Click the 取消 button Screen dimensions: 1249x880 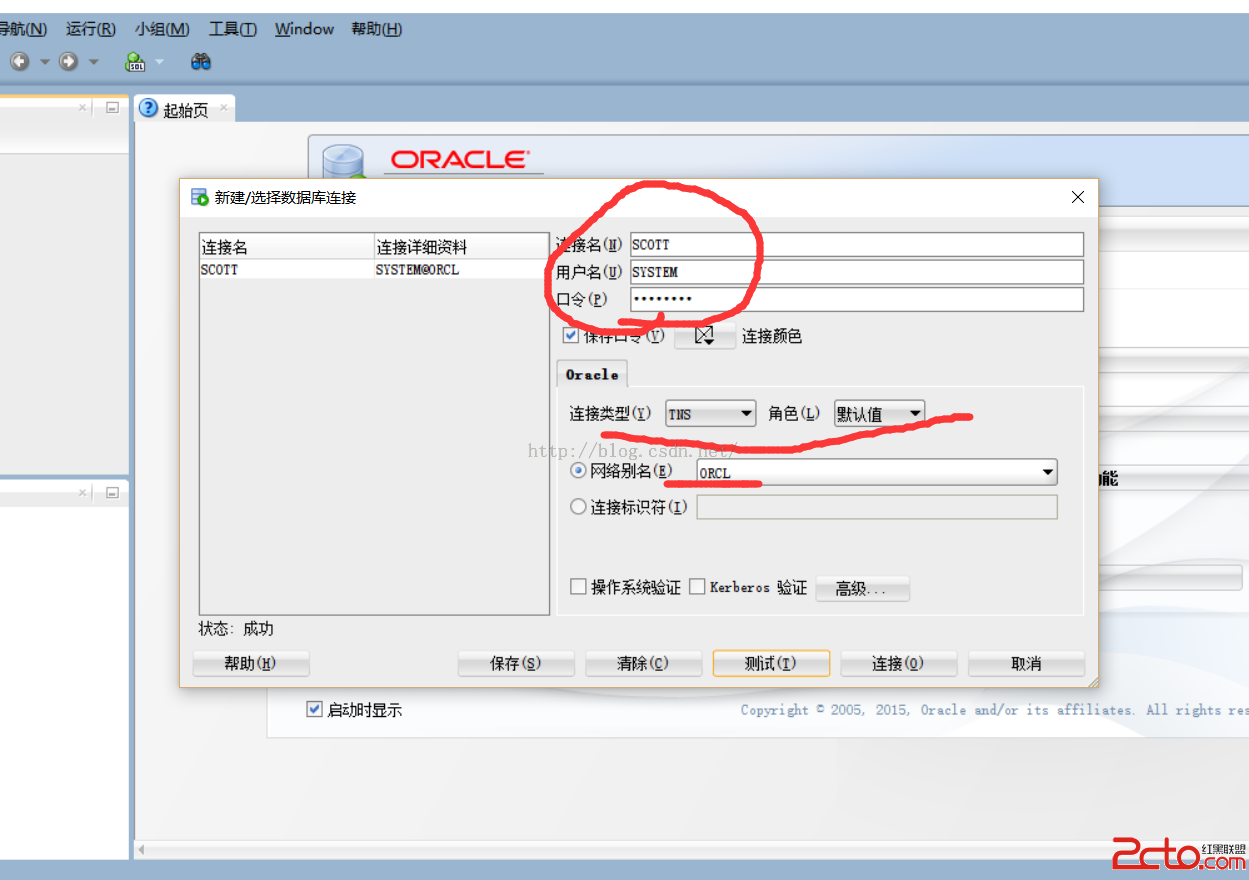tap(1026, 663)
